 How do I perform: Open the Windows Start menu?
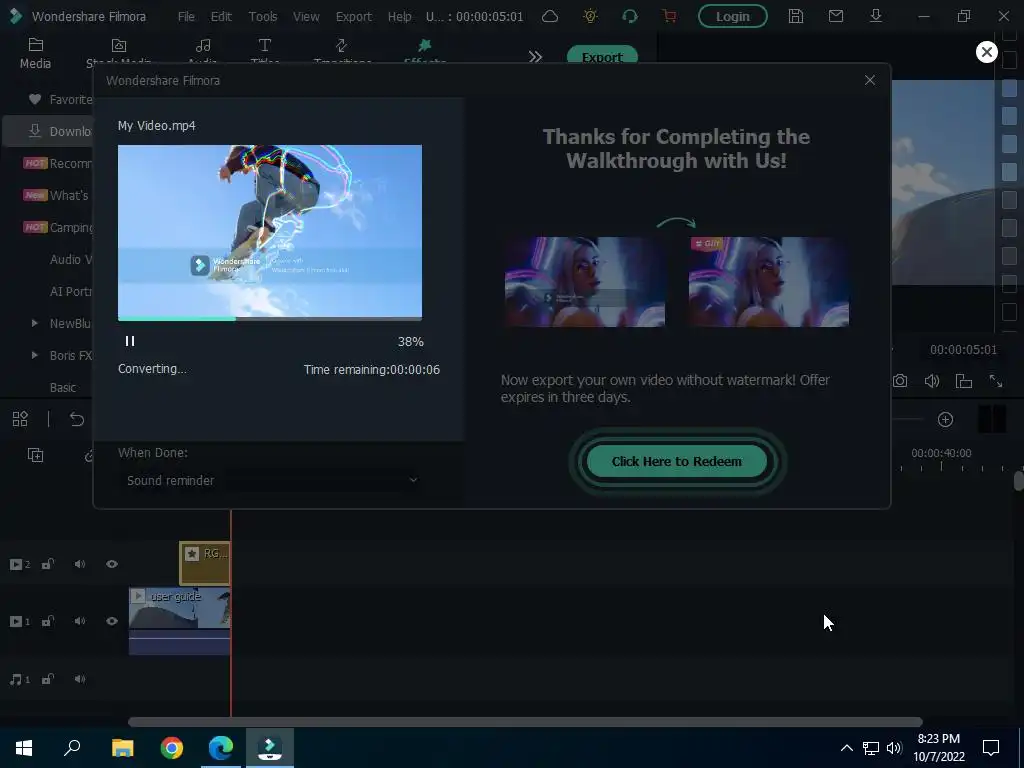pos(24,748)
